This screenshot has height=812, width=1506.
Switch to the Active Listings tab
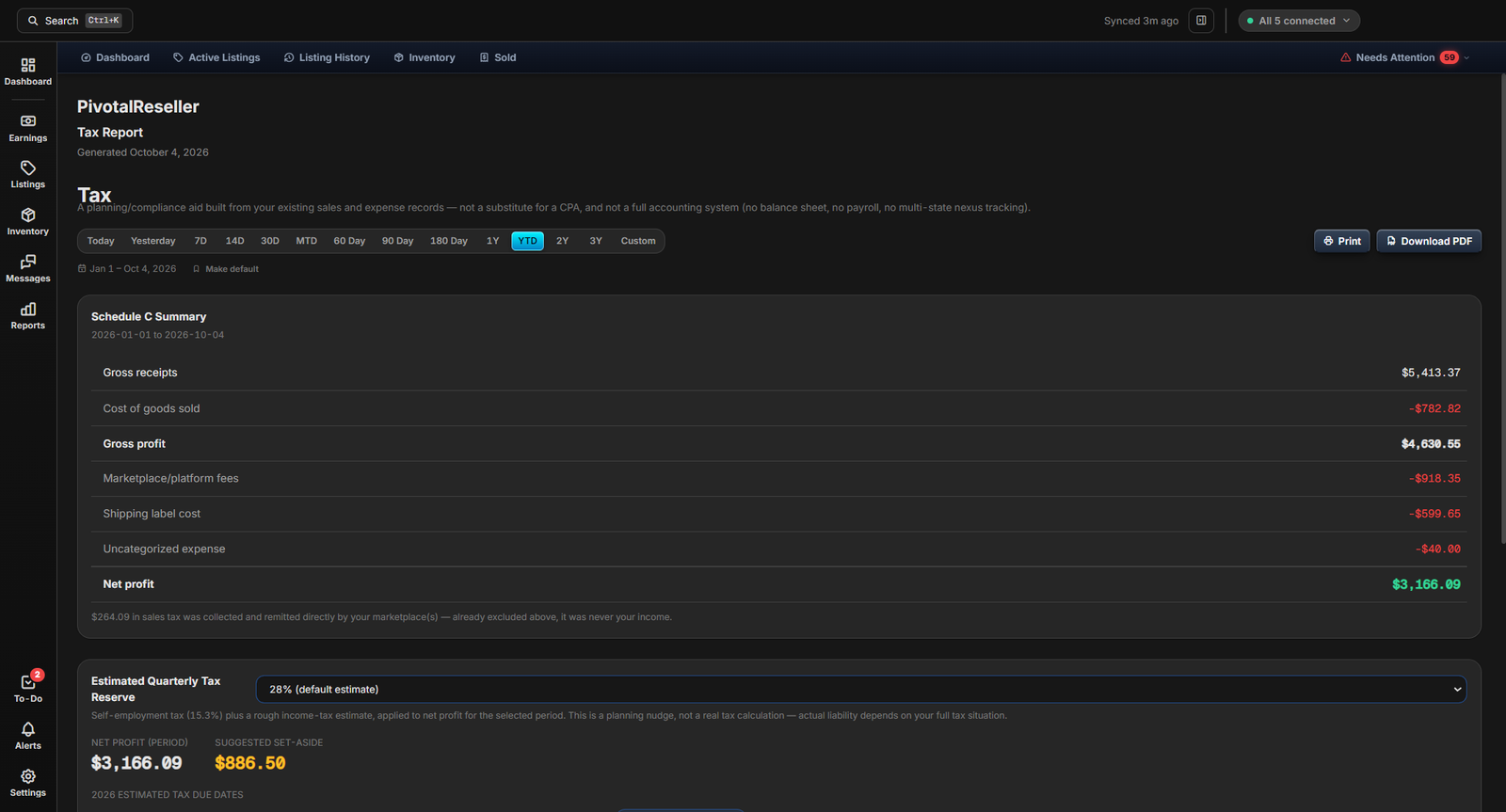tap(216, 57)
